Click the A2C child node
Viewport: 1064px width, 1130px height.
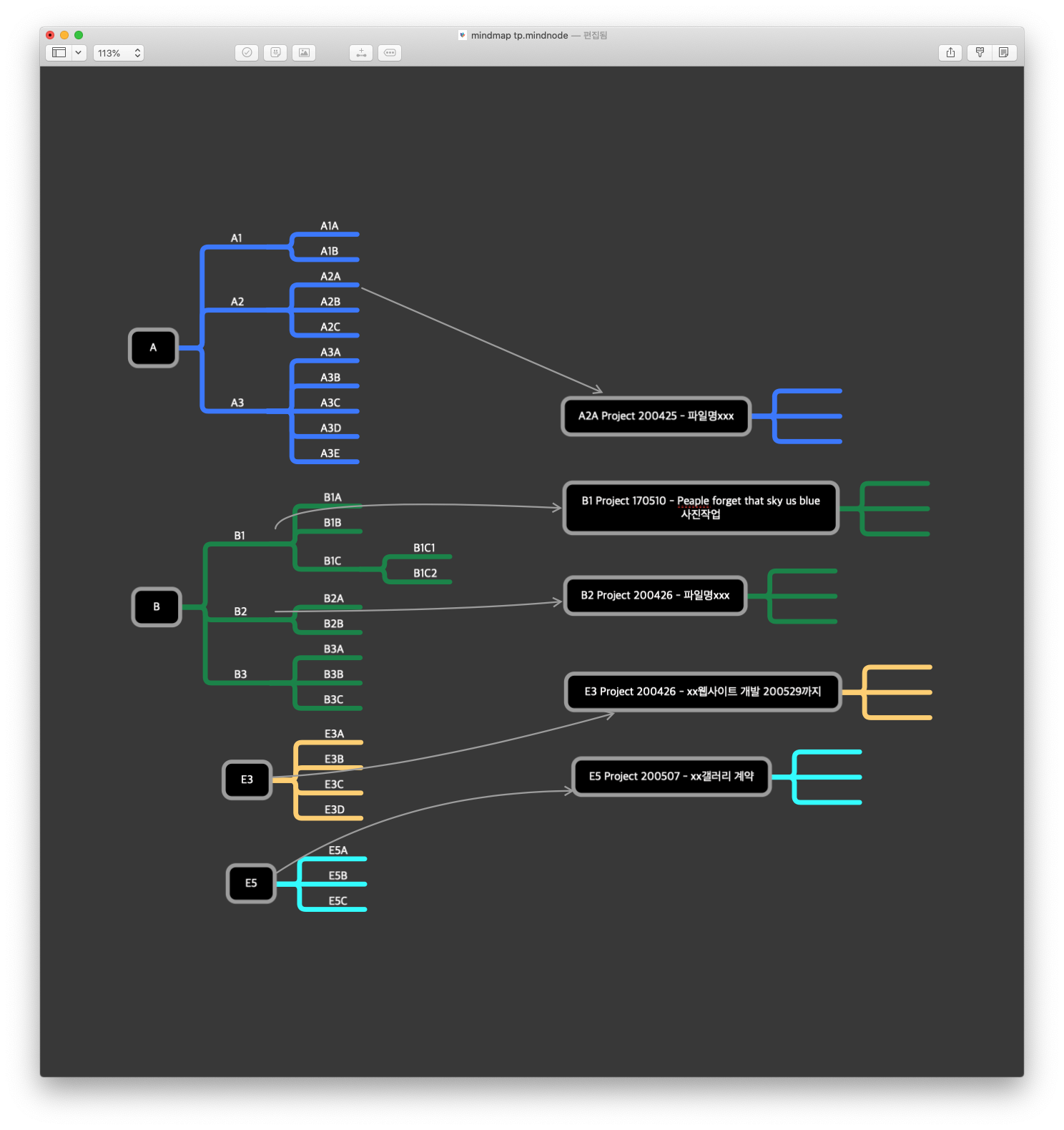coord(330,327)
